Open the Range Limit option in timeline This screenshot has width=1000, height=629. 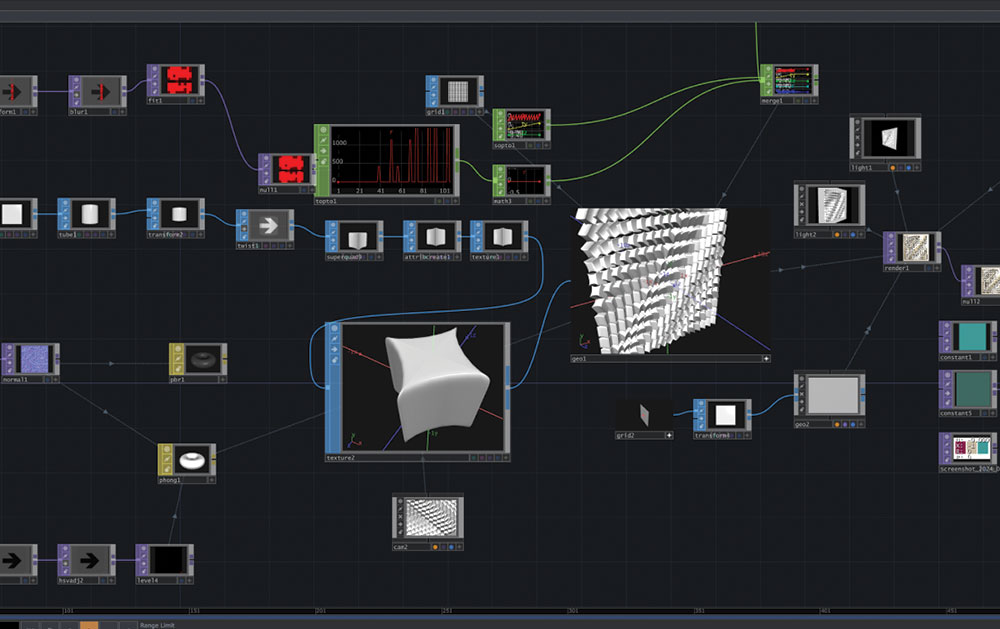point(158,623)
